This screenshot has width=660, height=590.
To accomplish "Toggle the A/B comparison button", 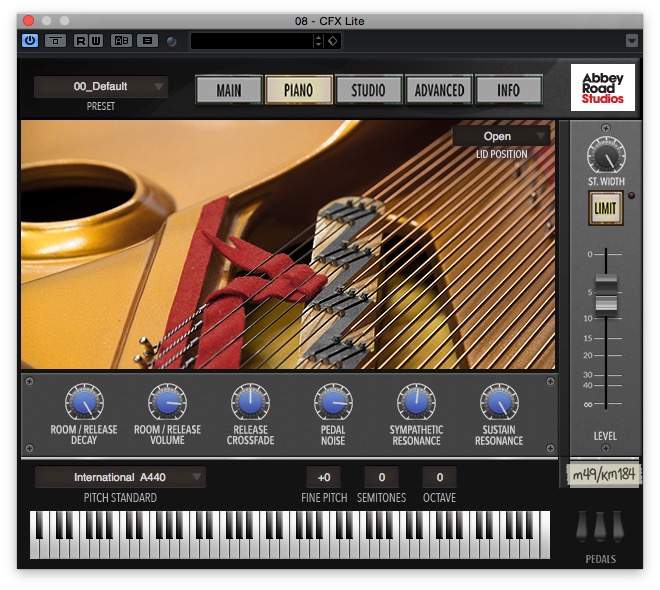I will point(121,41).
